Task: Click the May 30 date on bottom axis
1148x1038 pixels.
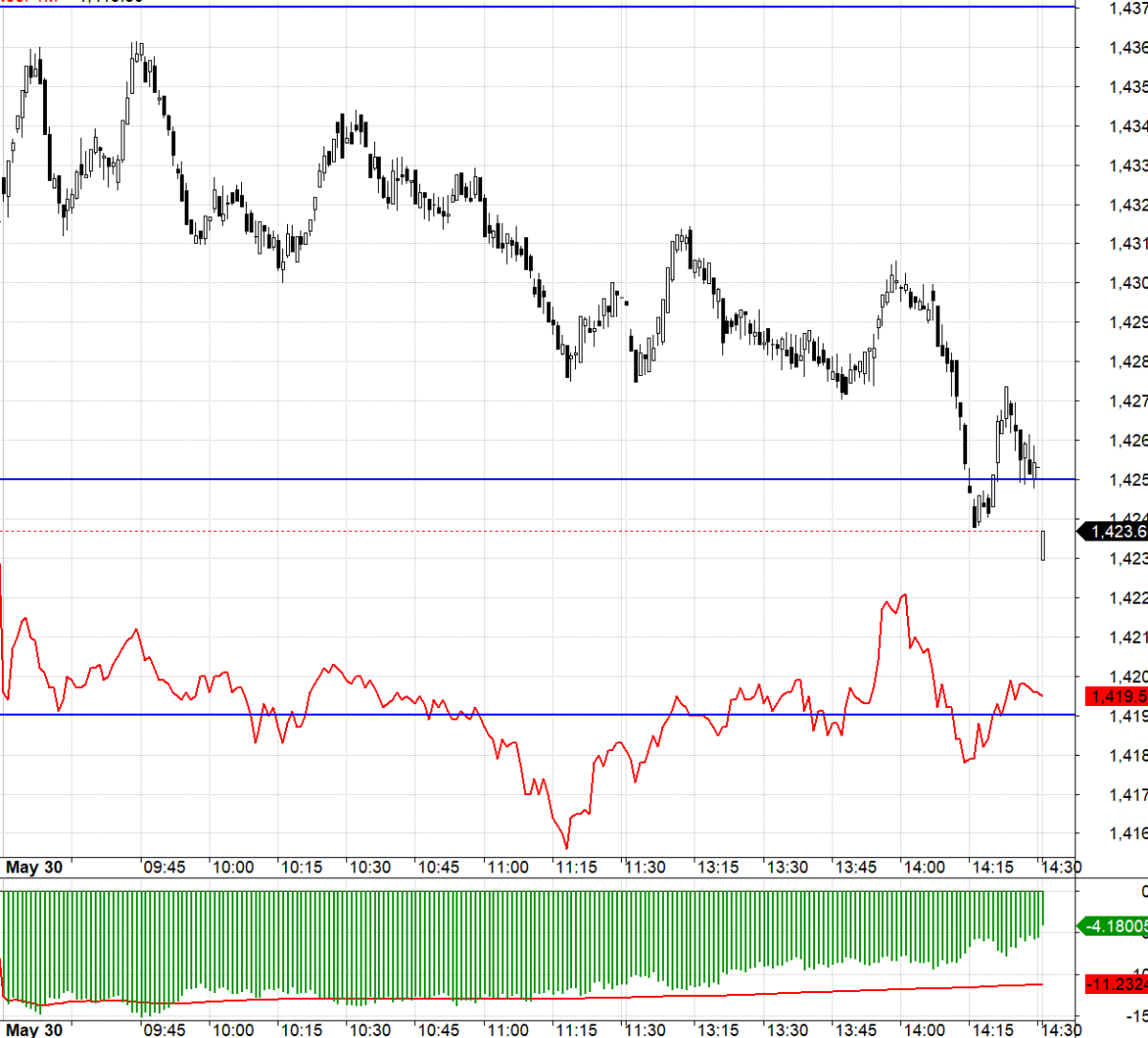Action: click(x=34, y=1030)
